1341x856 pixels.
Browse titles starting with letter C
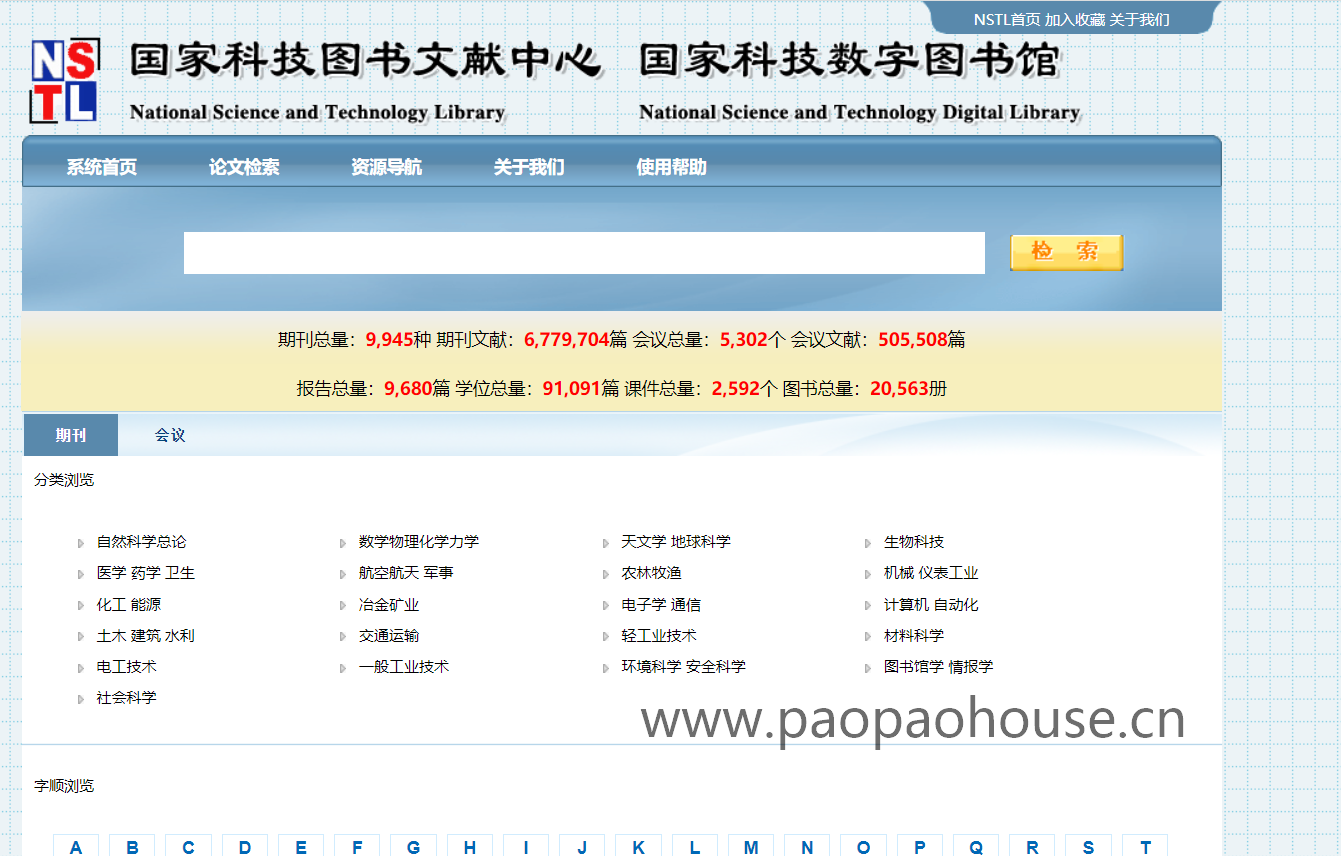pos(188,847)
